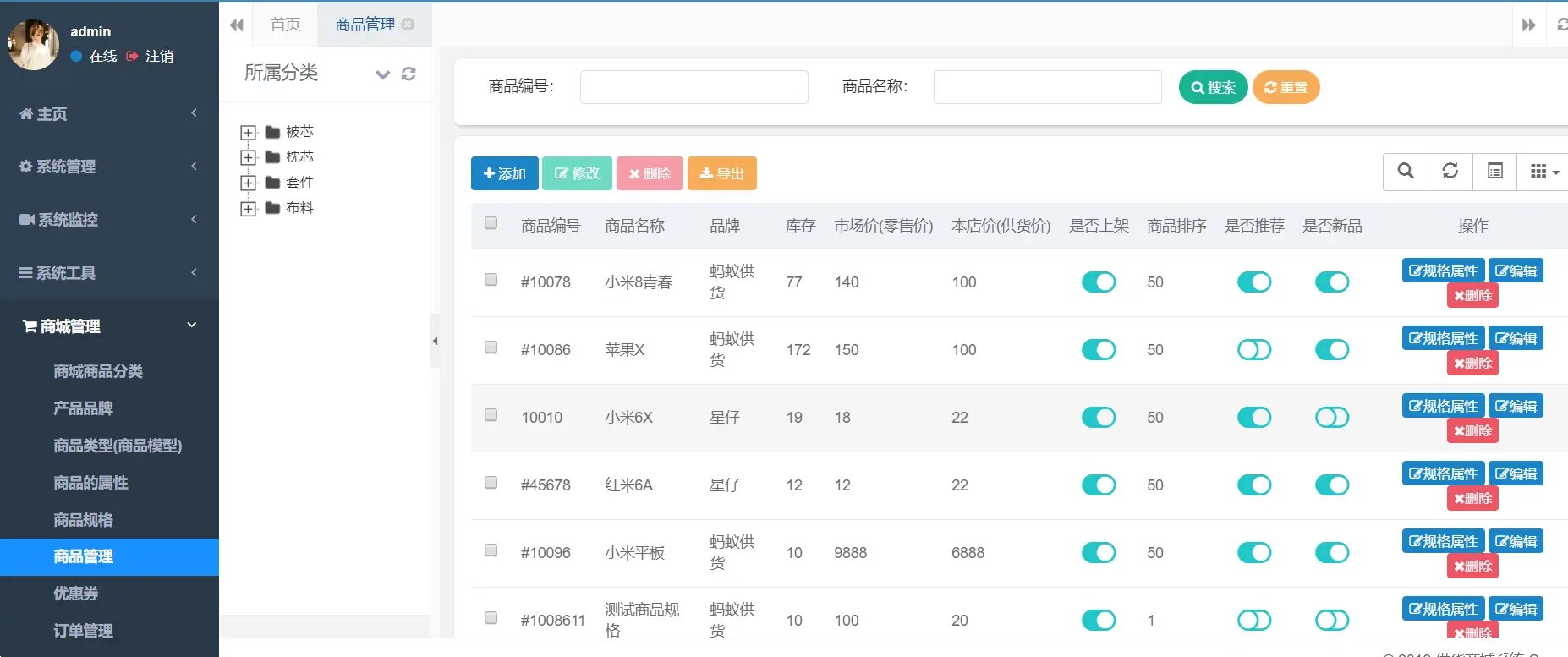Click the 添加 add button
The width and height of the screenshot is (1568, 657).
504,173
